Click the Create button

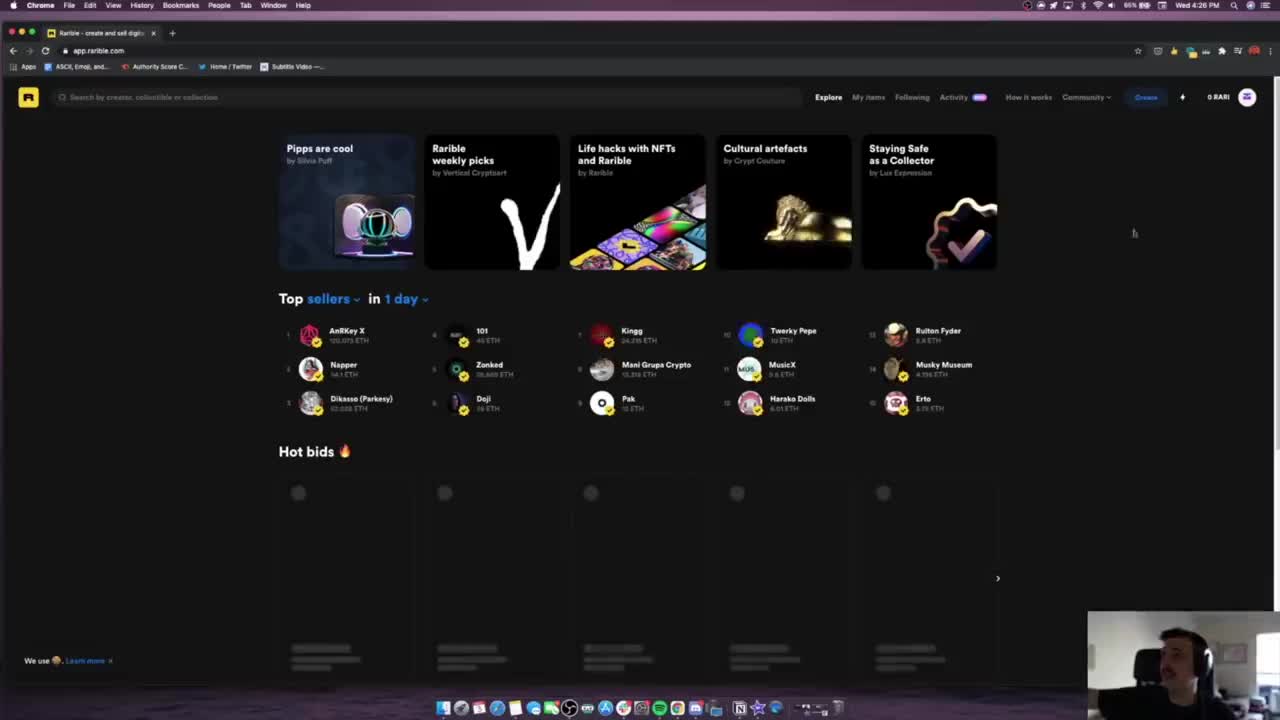coord(1146,97)
